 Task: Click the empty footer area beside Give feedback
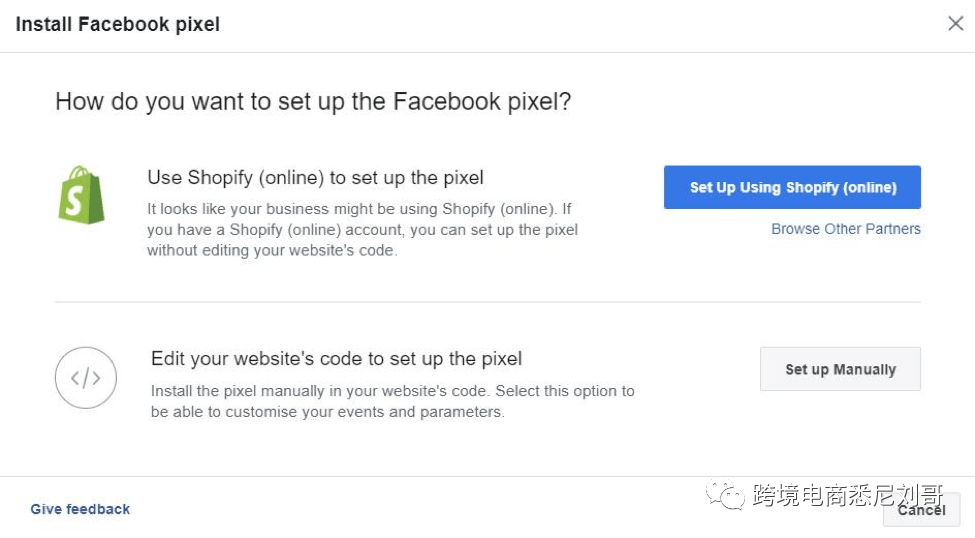click(x=410, y=509)
